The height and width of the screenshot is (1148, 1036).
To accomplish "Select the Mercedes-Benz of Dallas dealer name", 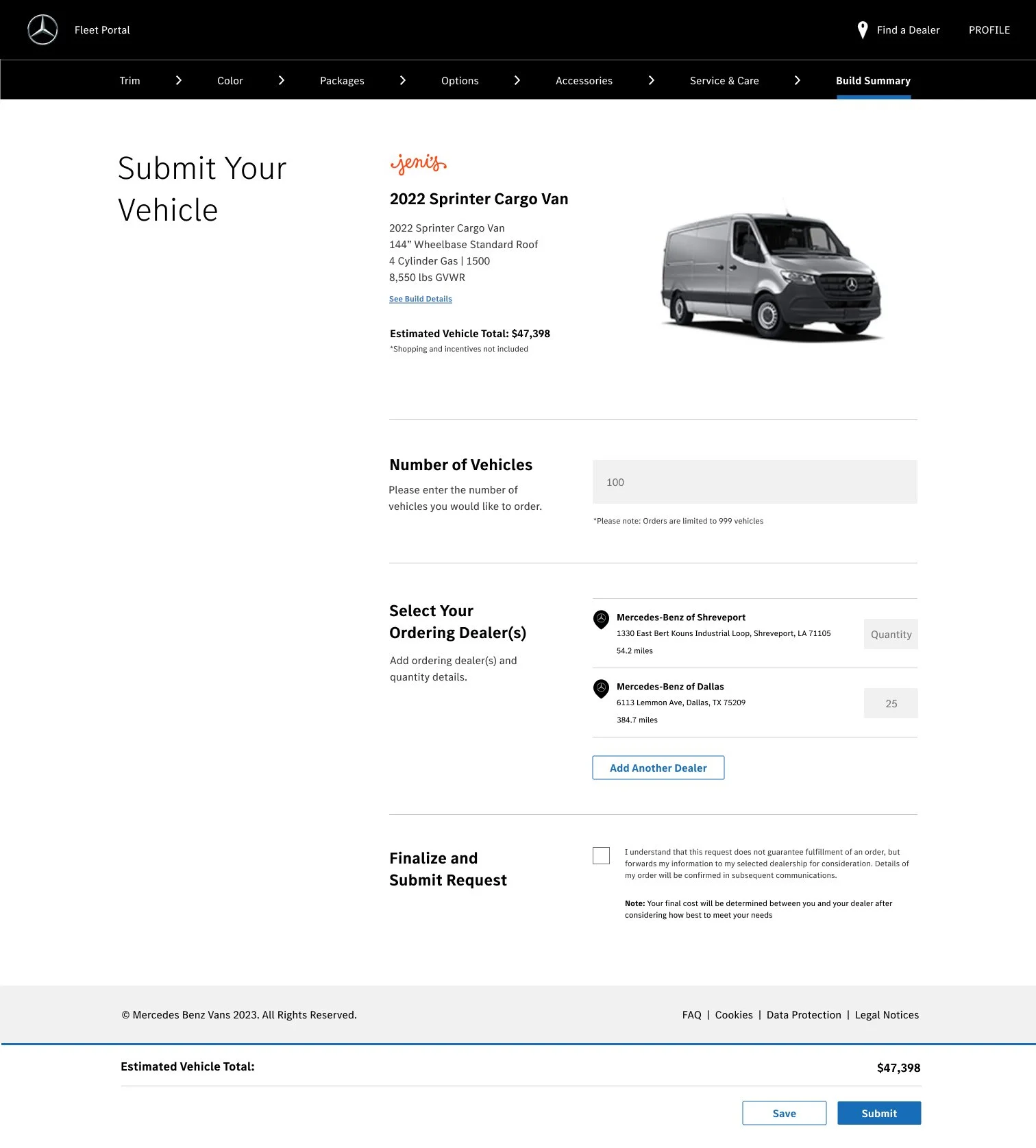I will 670,687.
